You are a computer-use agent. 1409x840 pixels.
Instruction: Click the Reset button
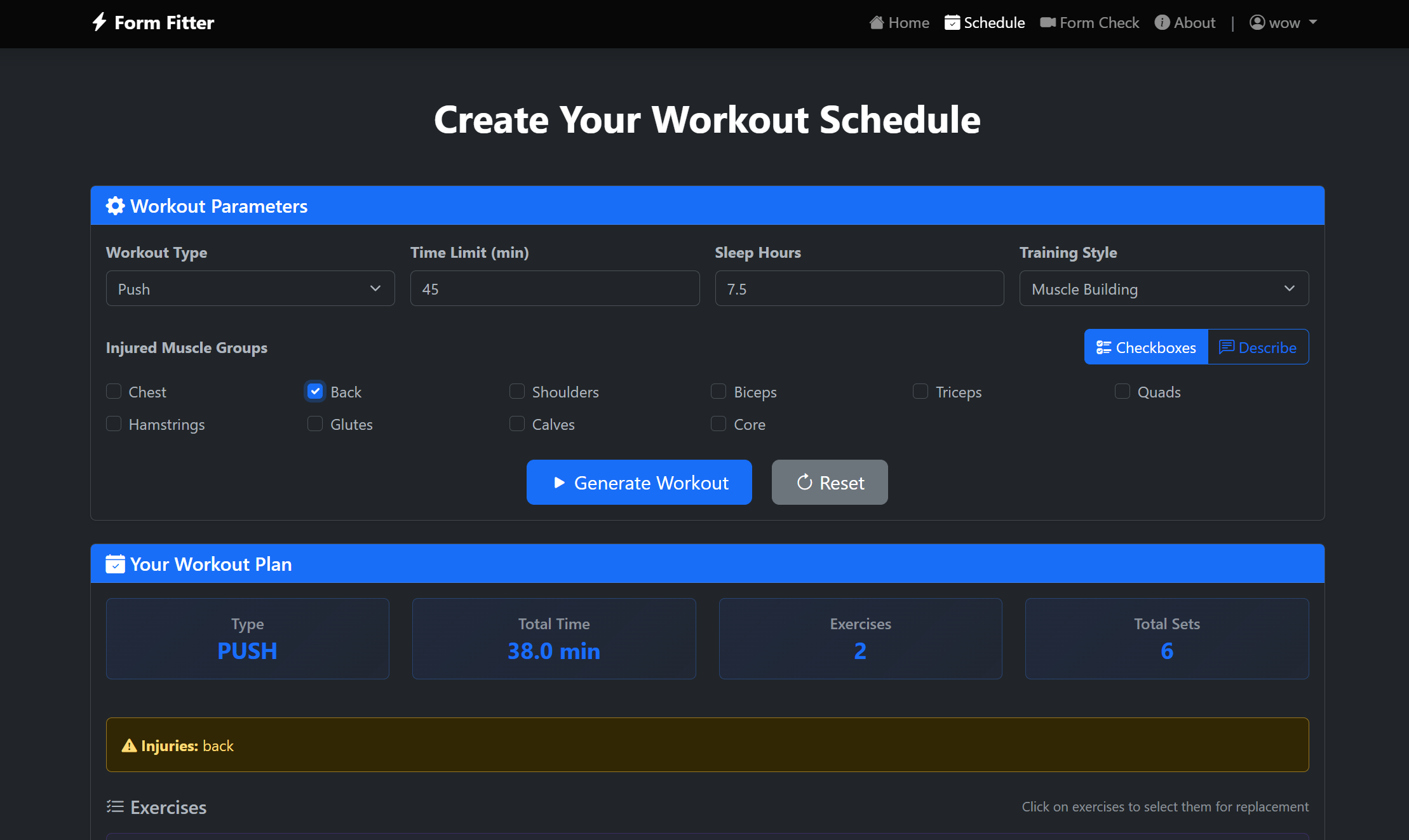830,483
